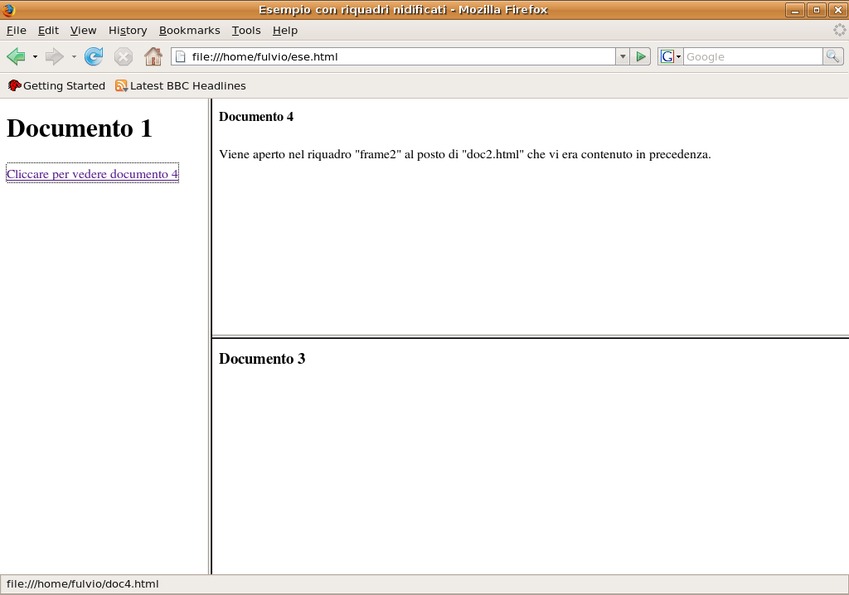Click the green Go button

pos(641,56)
